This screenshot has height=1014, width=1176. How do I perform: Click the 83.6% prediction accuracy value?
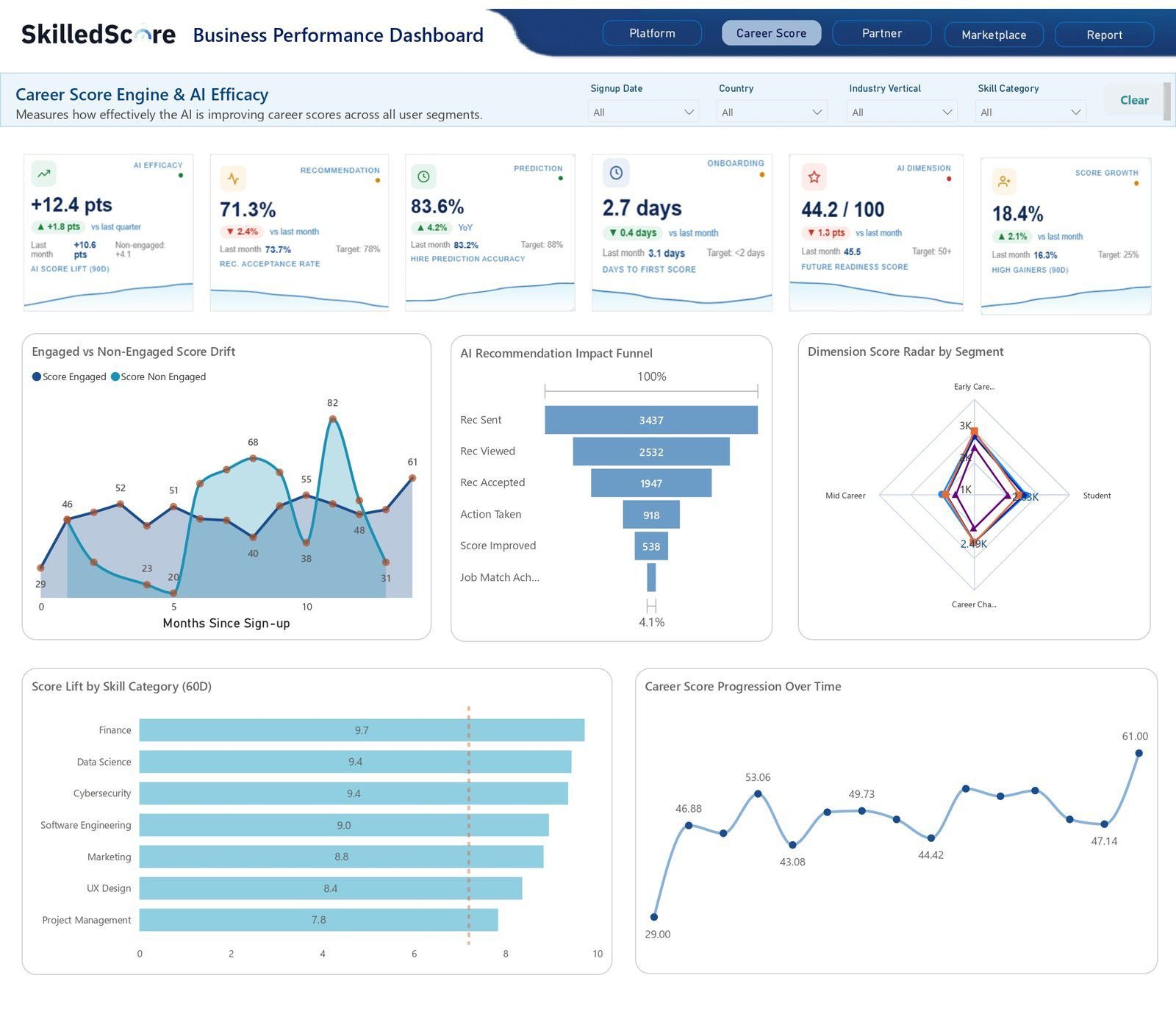click(x=437, y=206)
